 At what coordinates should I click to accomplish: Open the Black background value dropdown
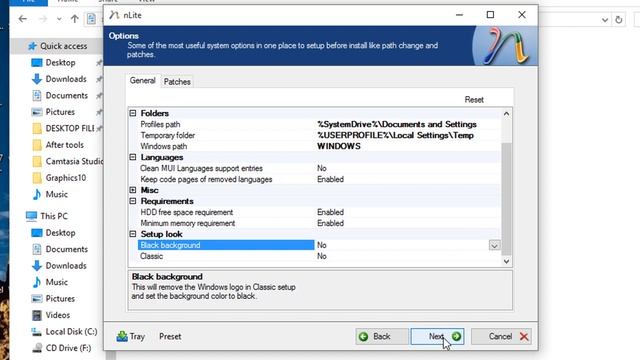tap(494, 245)
